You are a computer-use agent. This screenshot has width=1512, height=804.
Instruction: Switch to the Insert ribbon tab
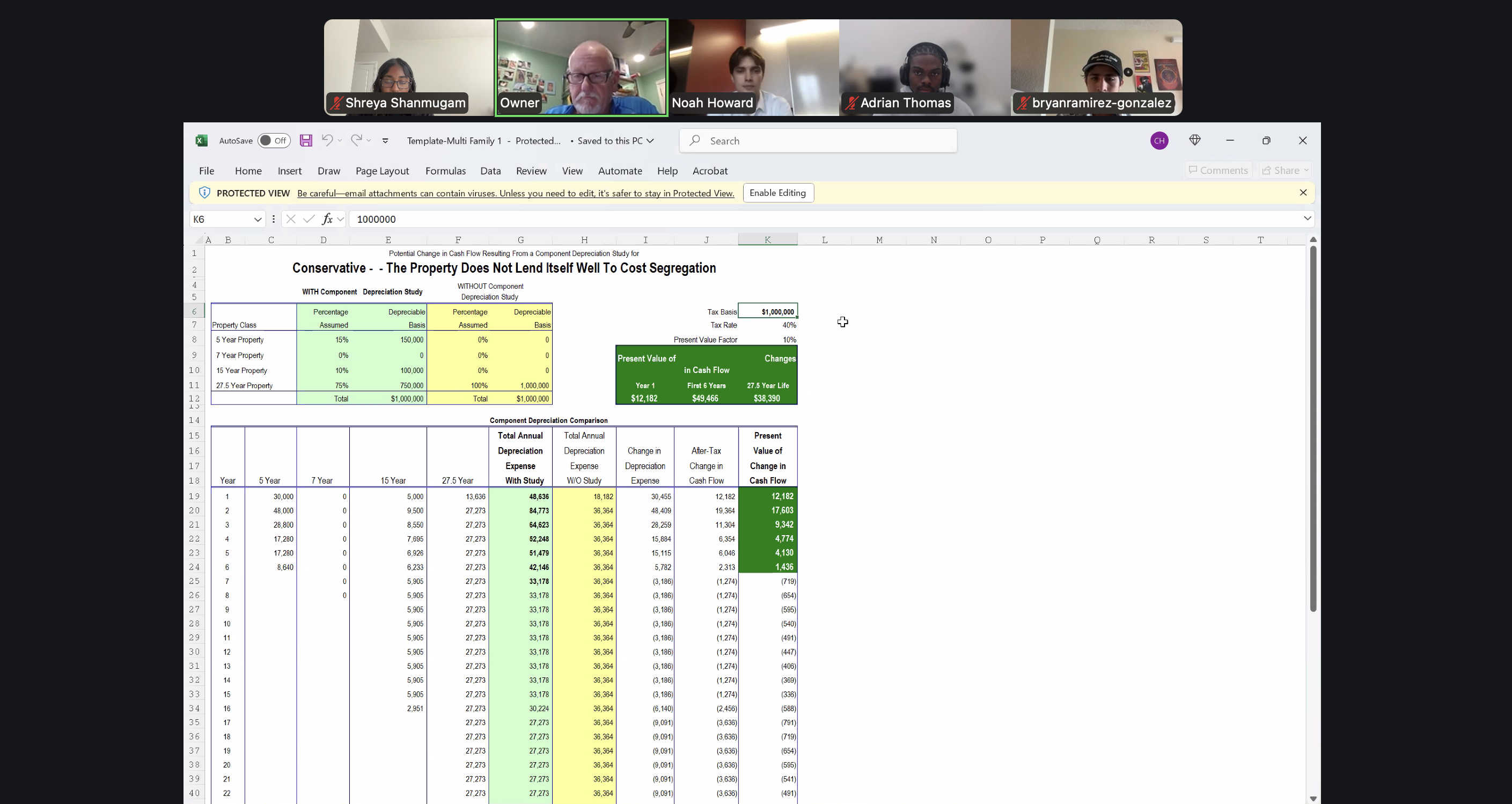pyautogui.click(x=289, y=171)
